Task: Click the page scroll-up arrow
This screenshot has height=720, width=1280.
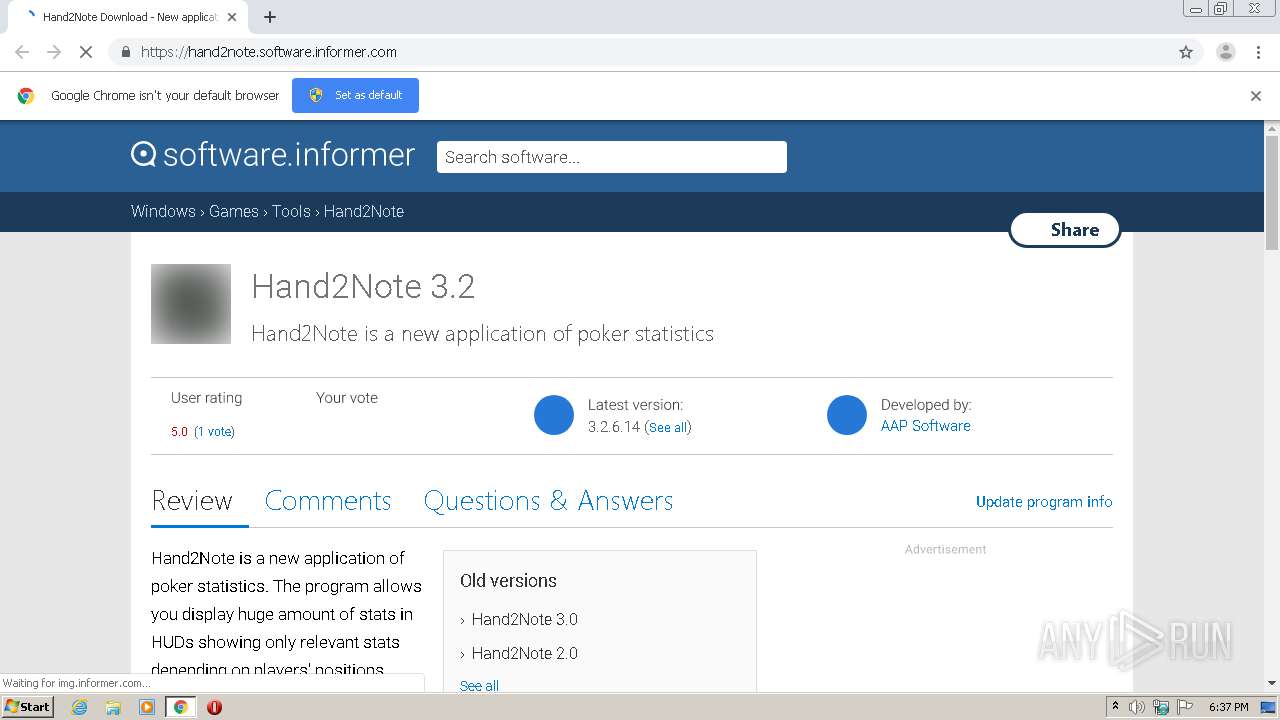Action: (x=1272, y=128)
